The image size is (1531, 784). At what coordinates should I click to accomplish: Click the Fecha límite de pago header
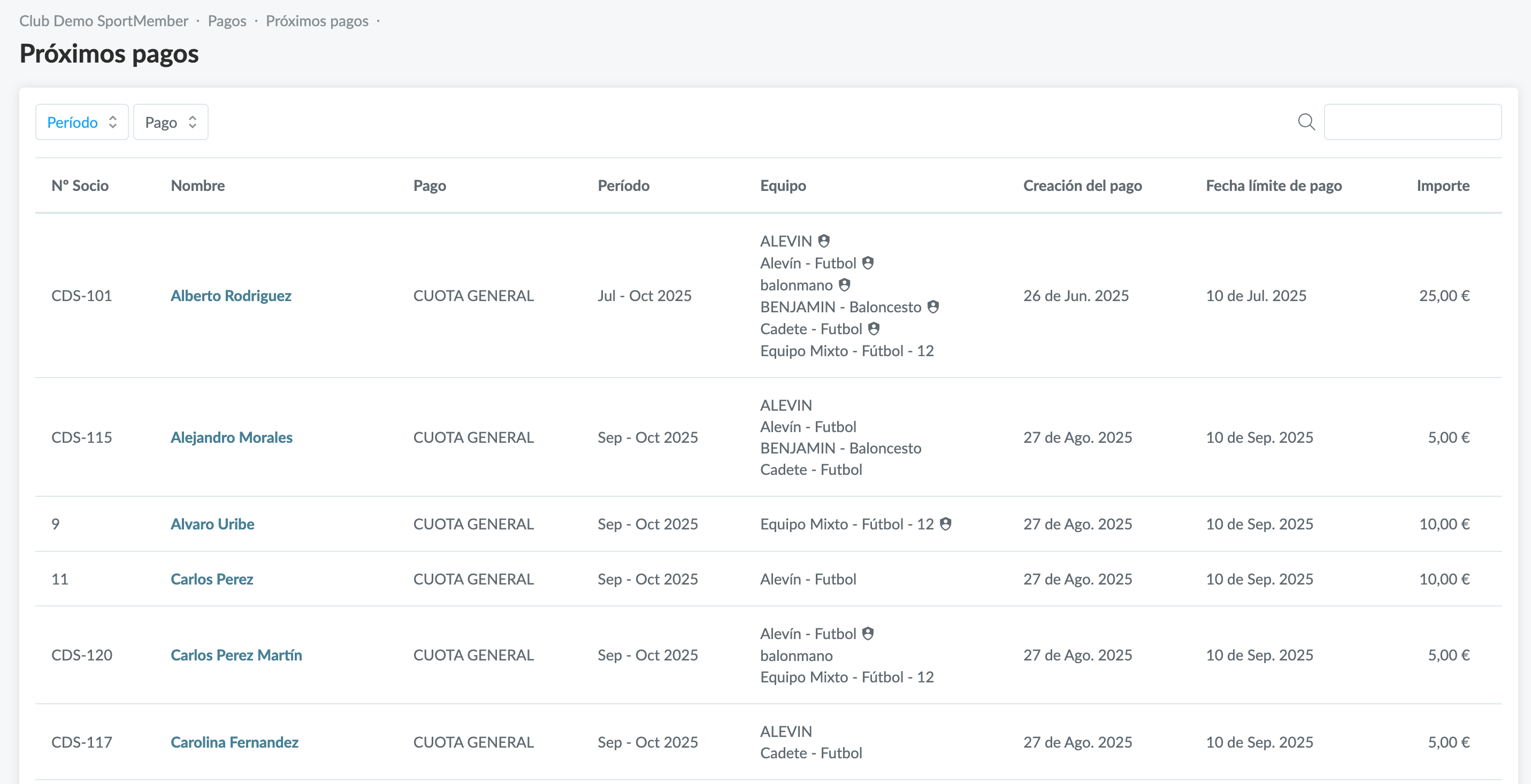(x=1273, y=186)
